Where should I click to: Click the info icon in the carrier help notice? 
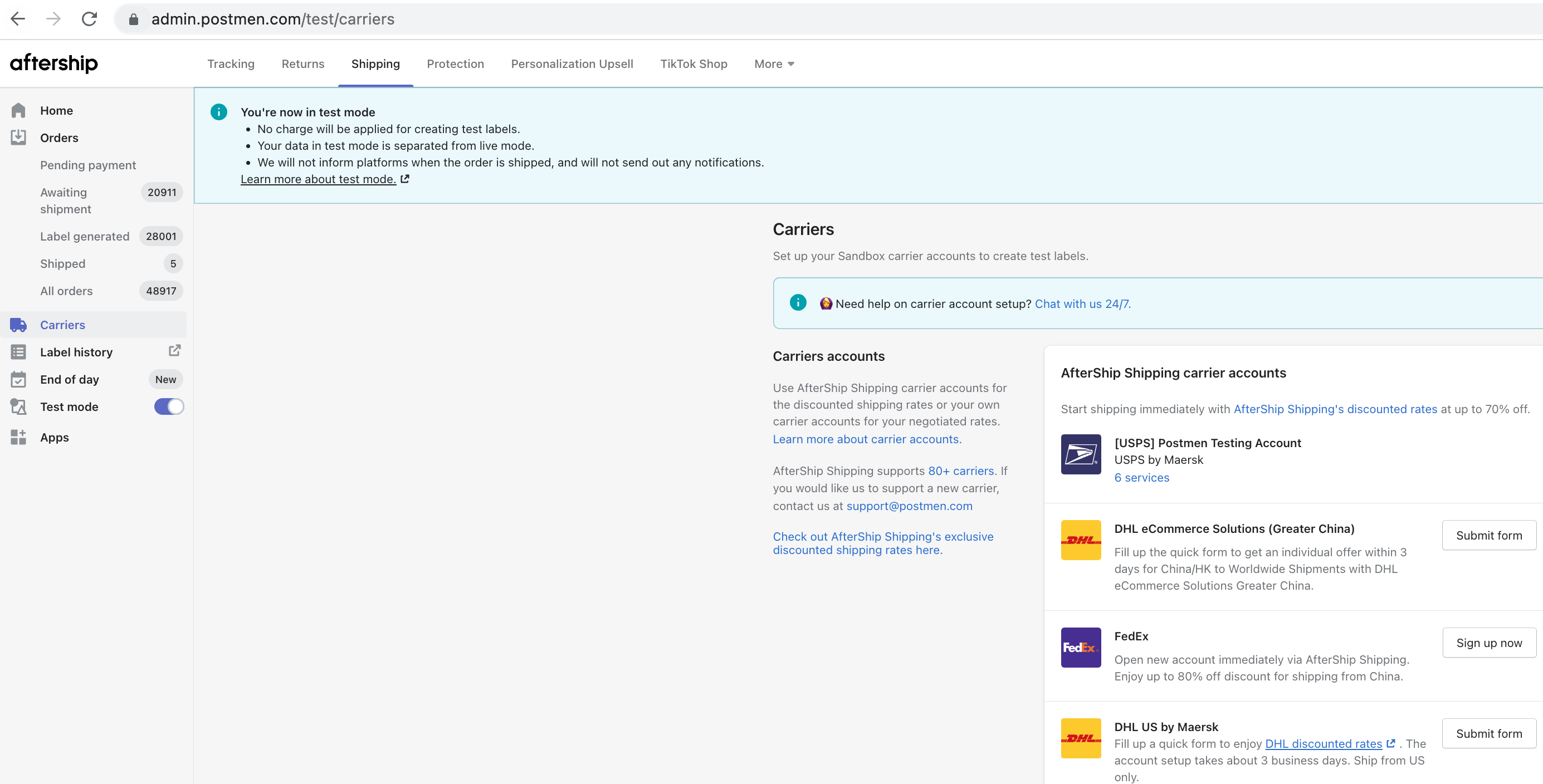click(x=798, y=302)
